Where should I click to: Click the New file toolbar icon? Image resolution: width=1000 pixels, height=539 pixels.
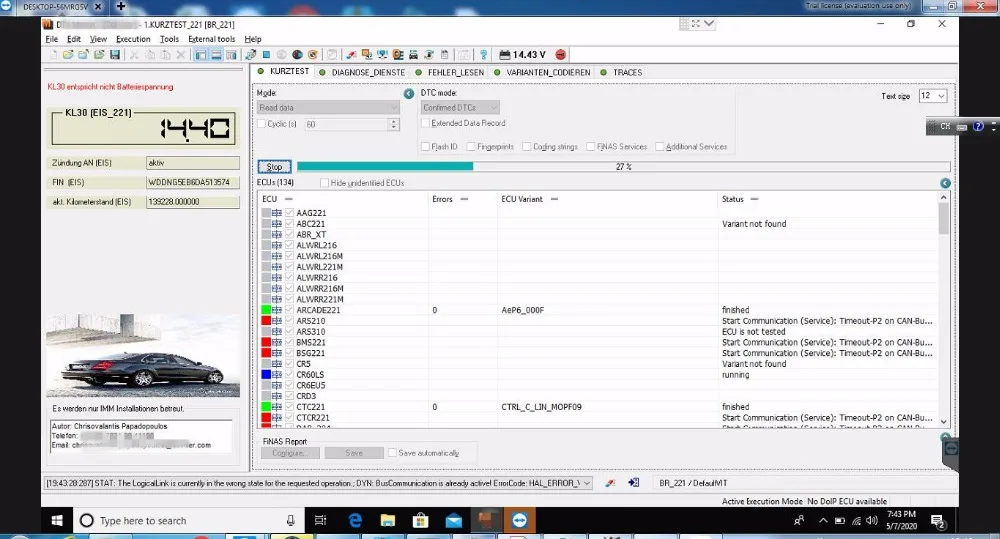pyautogui.click(x=53, y=55)
